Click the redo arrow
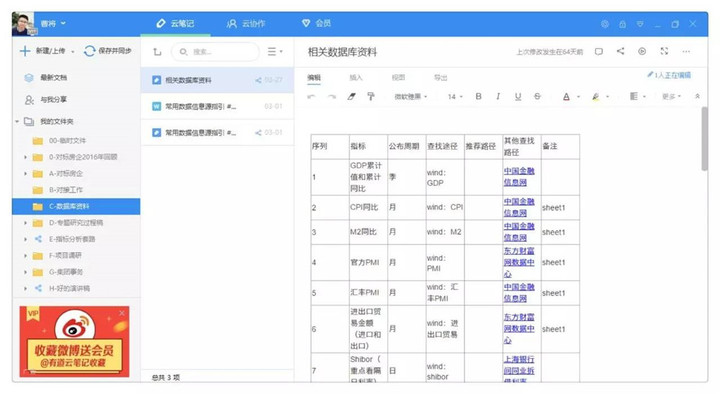The height and width of the screenshot is (394, 720). pyautogui.click(x=332, y=96)
